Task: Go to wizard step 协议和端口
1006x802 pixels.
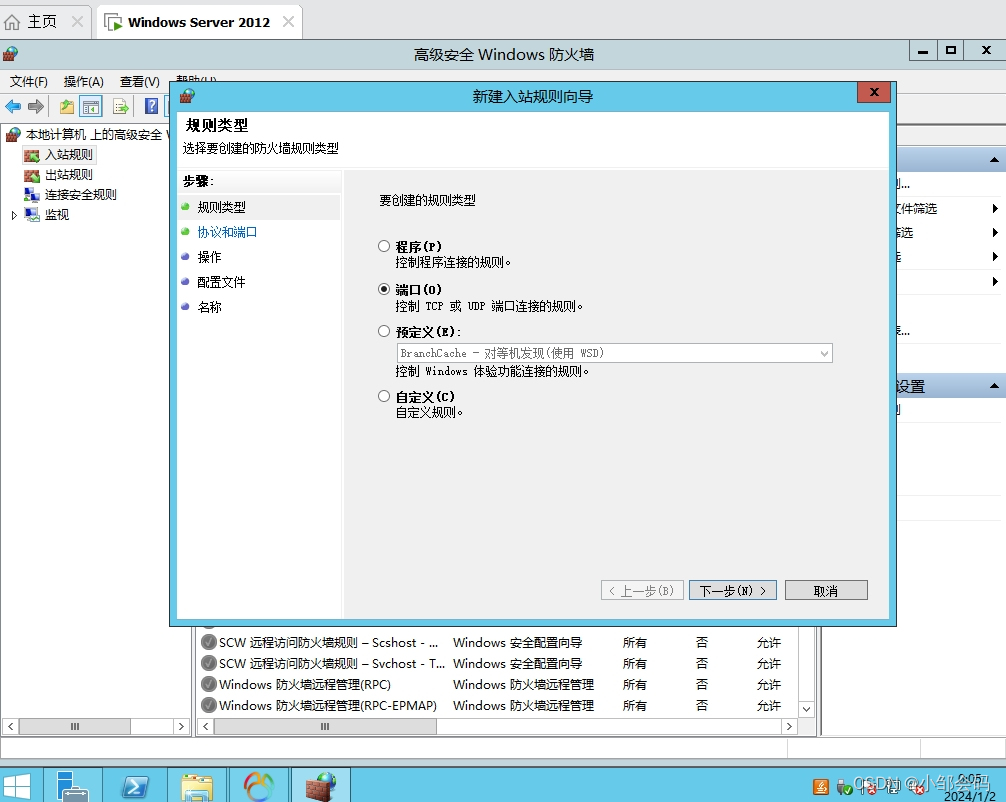Action: click(x=227, y=232)
